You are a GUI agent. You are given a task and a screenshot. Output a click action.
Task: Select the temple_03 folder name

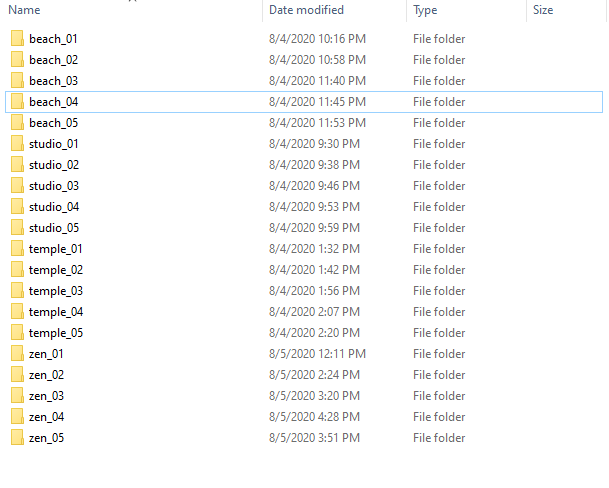tap(56, 291)
